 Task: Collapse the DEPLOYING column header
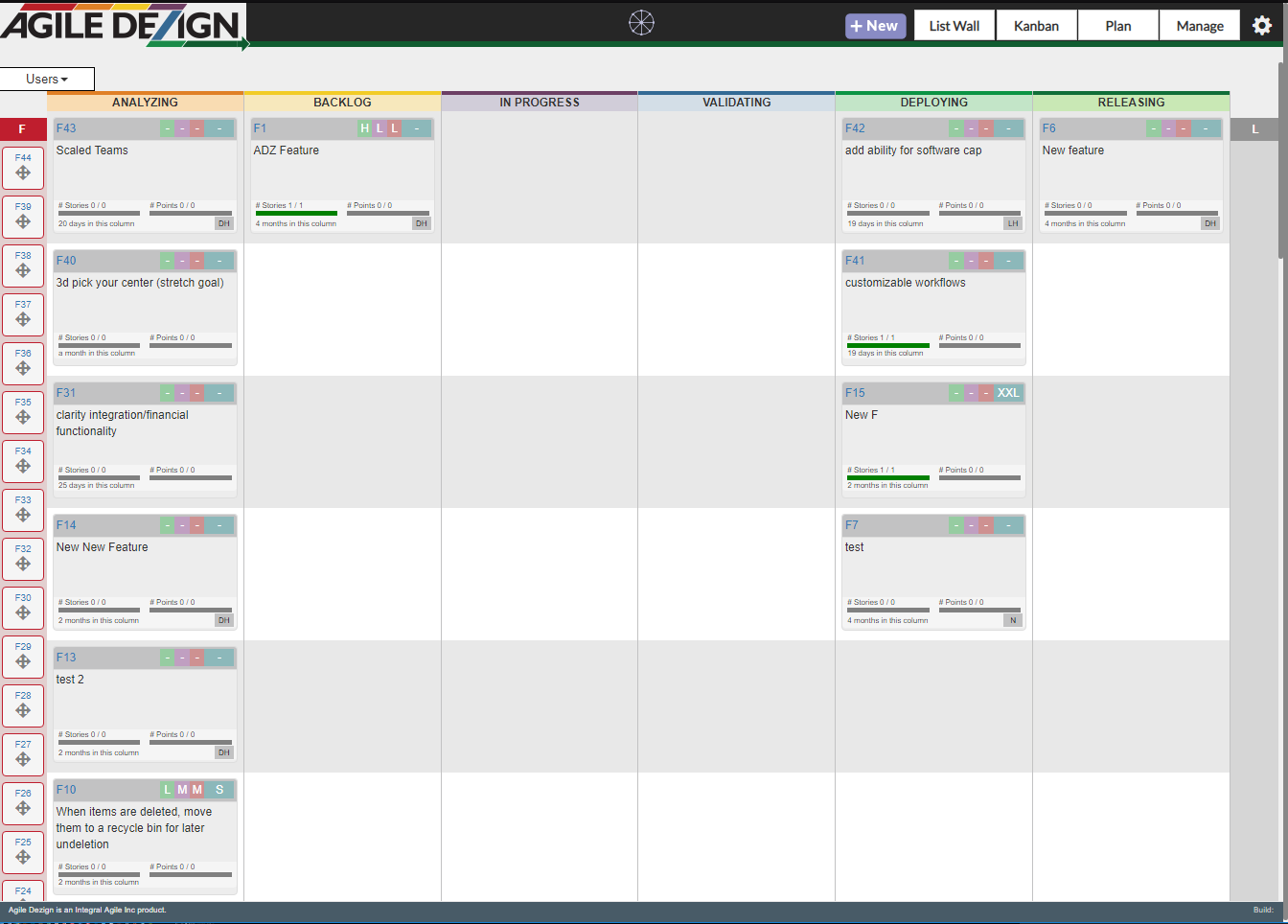(933, 103)
